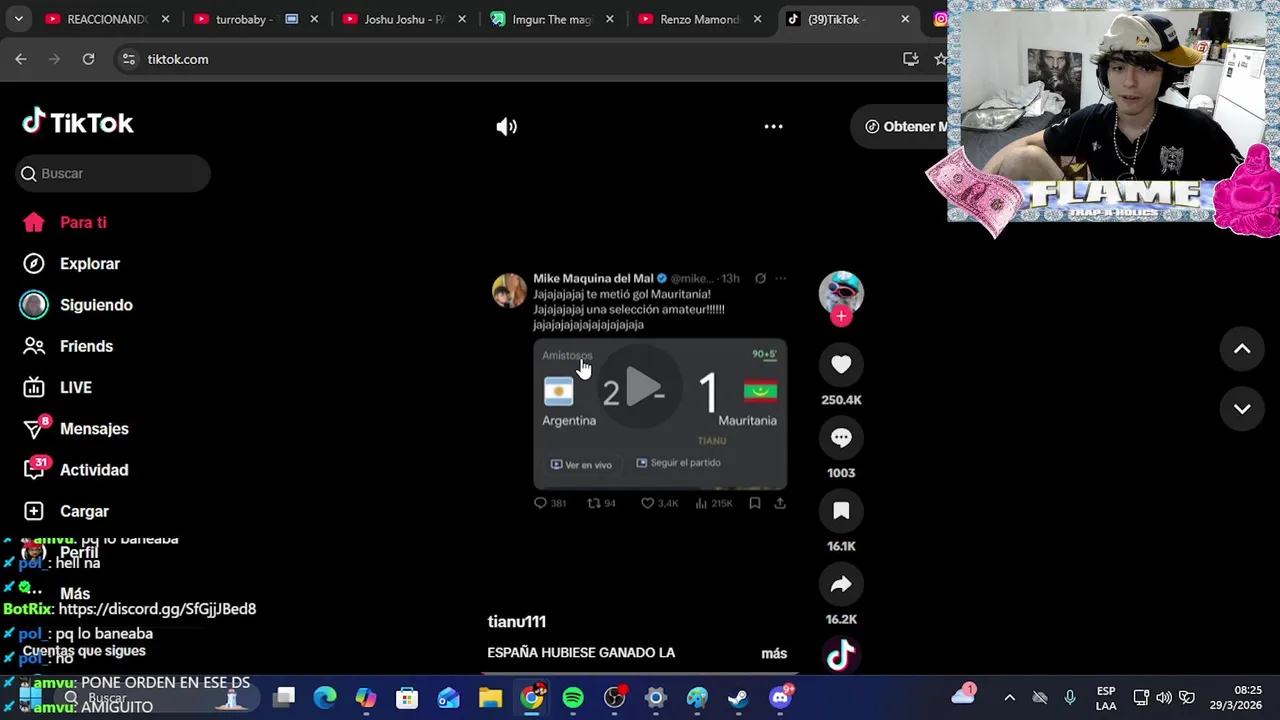Follow creator with red plus badge
The width and height of the screenshot is (1280, 720).
841,316
